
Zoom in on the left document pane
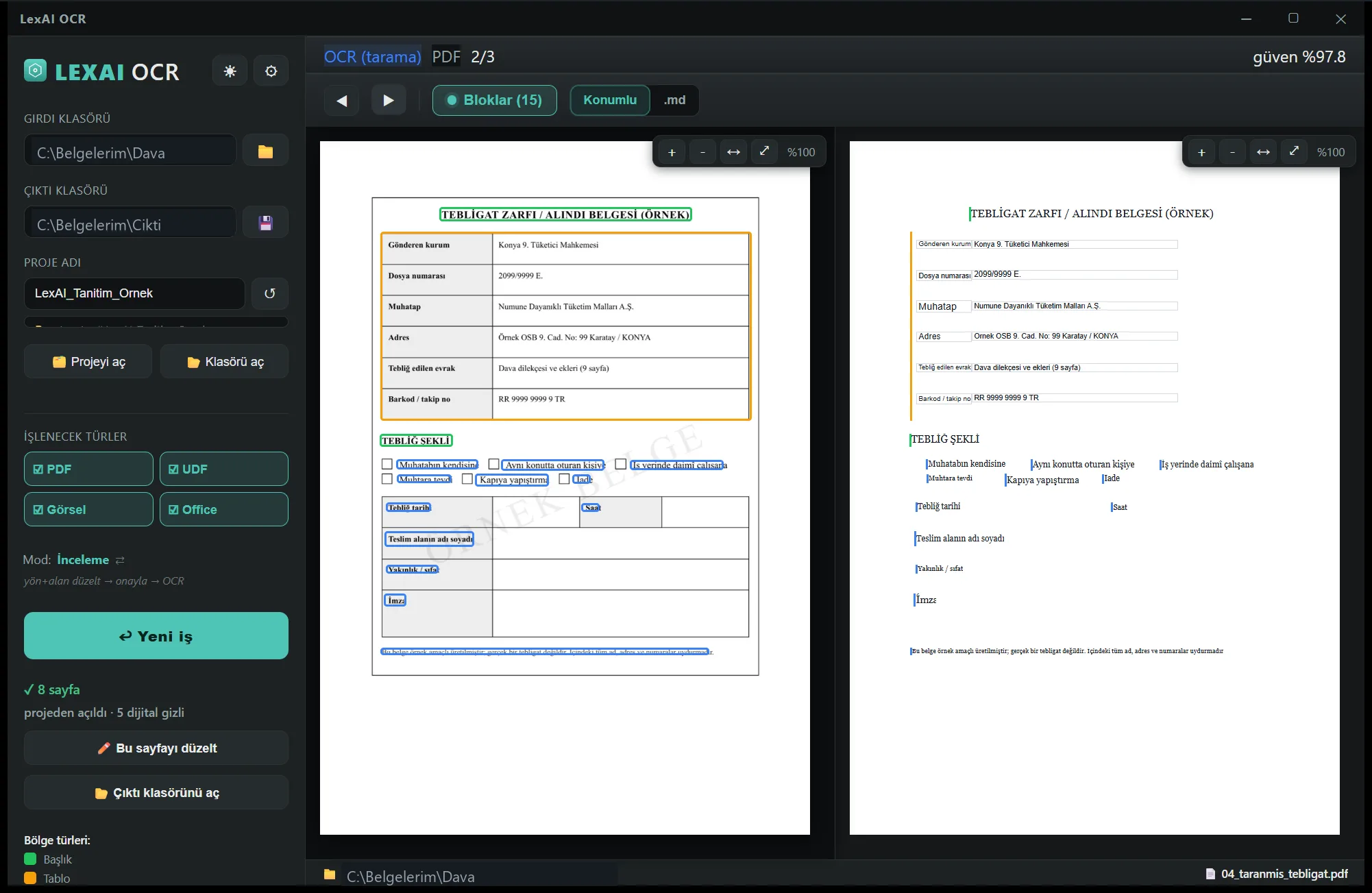672,152
